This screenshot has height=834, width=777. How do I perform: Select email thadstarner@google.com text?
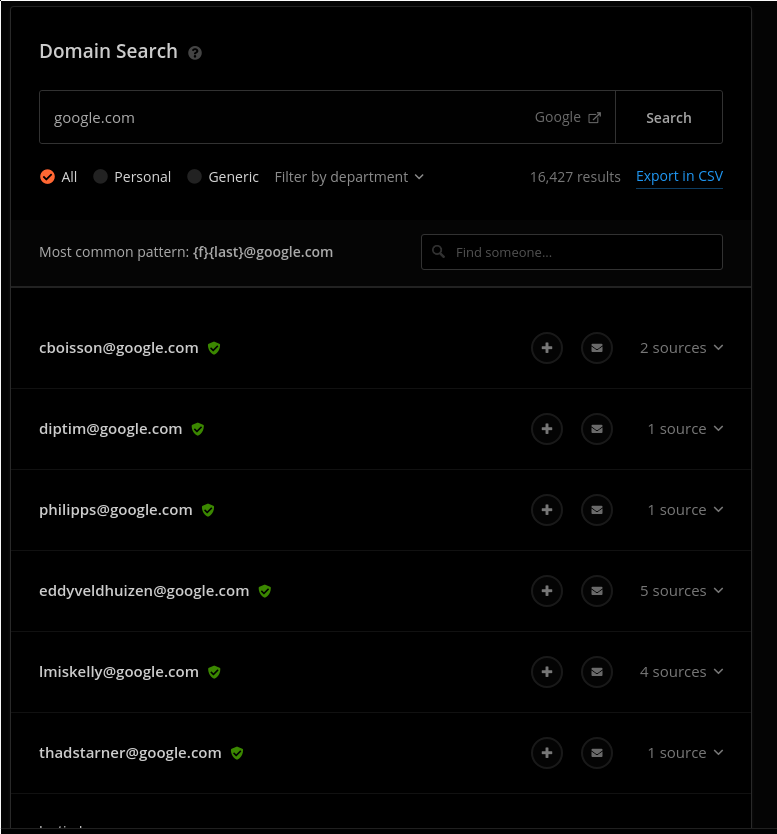[x=130, y=753]
